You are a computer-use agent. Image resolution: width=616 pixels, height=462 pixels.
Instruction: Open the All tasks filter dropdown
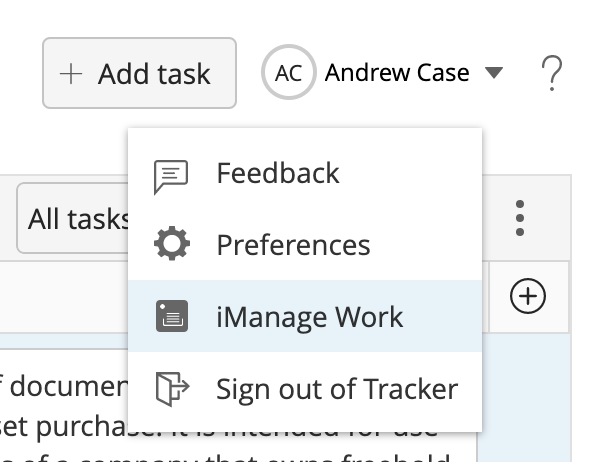pos(75,217)
